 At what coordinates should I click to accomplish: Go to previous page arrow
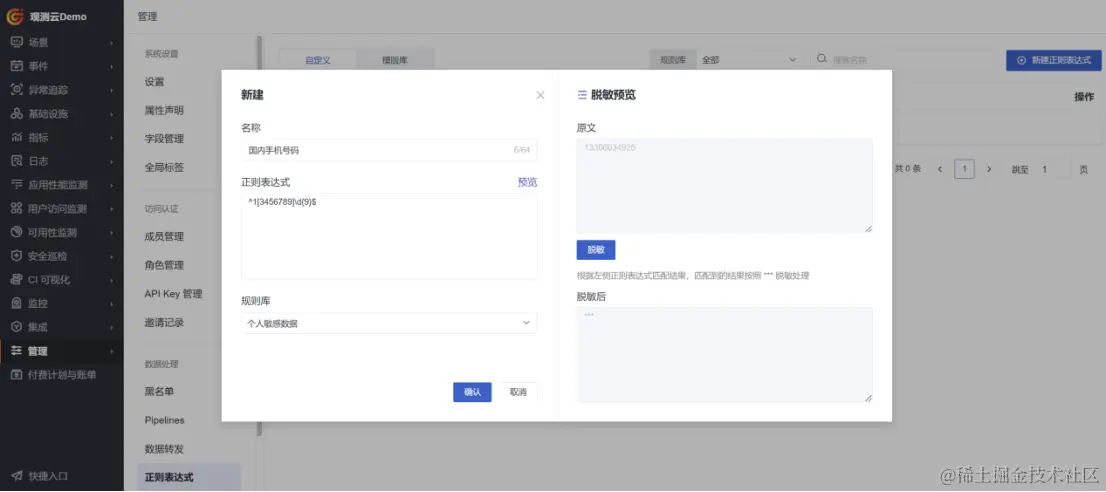940,169
